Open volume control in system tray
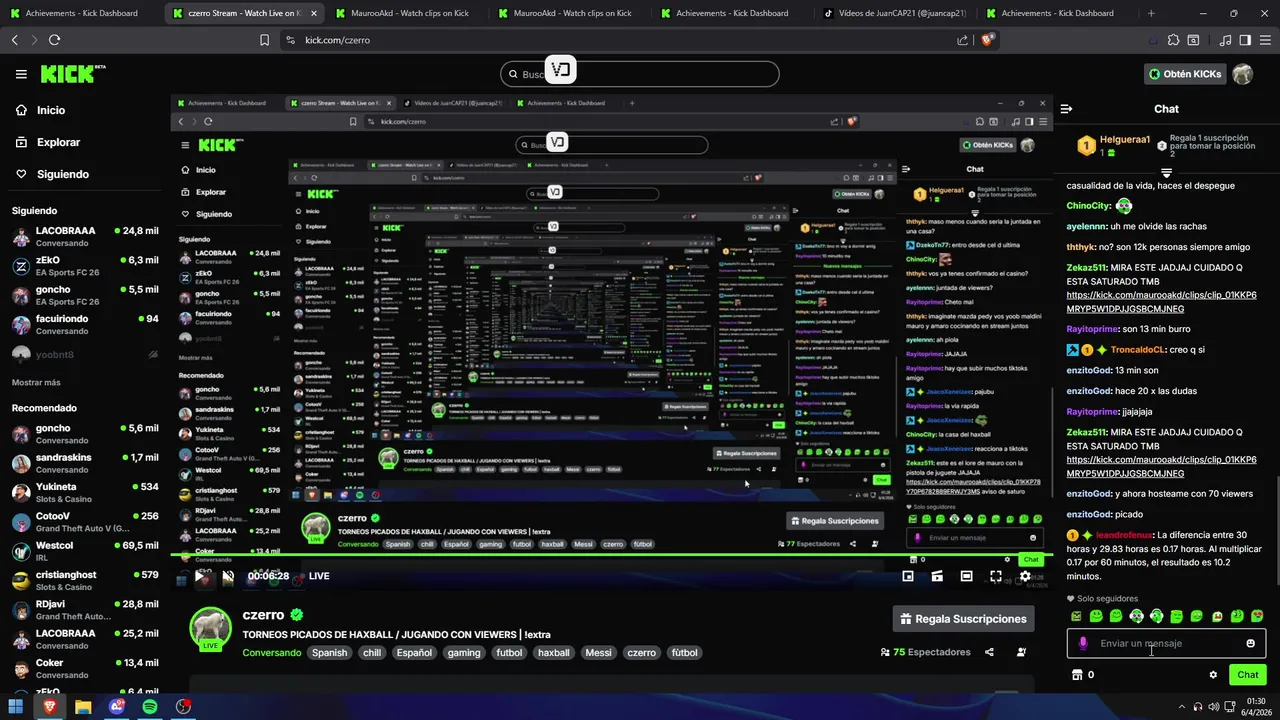 [1213, 706]
